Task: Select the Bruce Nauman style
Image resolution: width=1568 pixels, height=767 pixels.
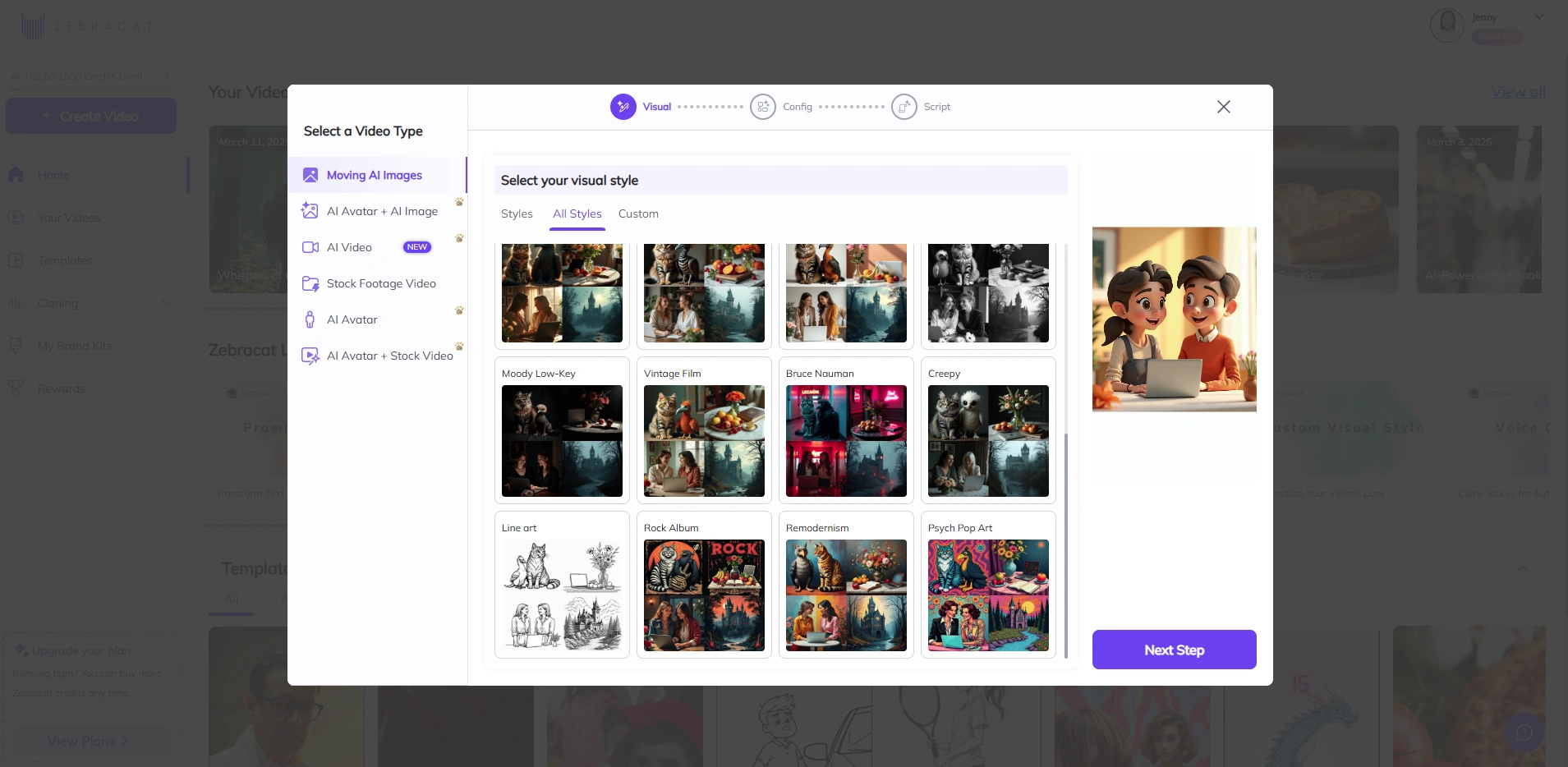Action: click(x=846, y=429)
